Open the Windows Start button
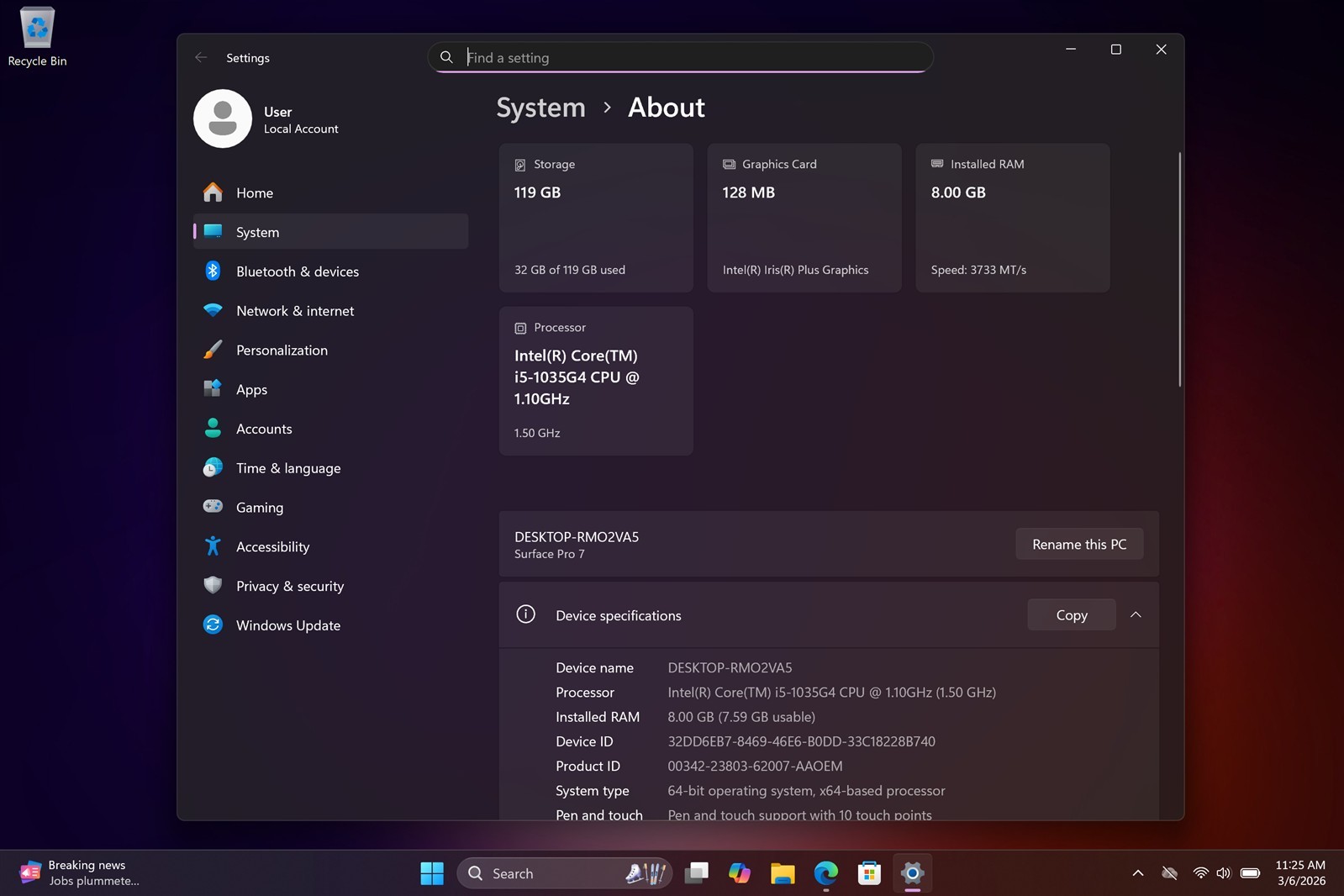This screenshot has height=896, width=1344. coord(432,873)
